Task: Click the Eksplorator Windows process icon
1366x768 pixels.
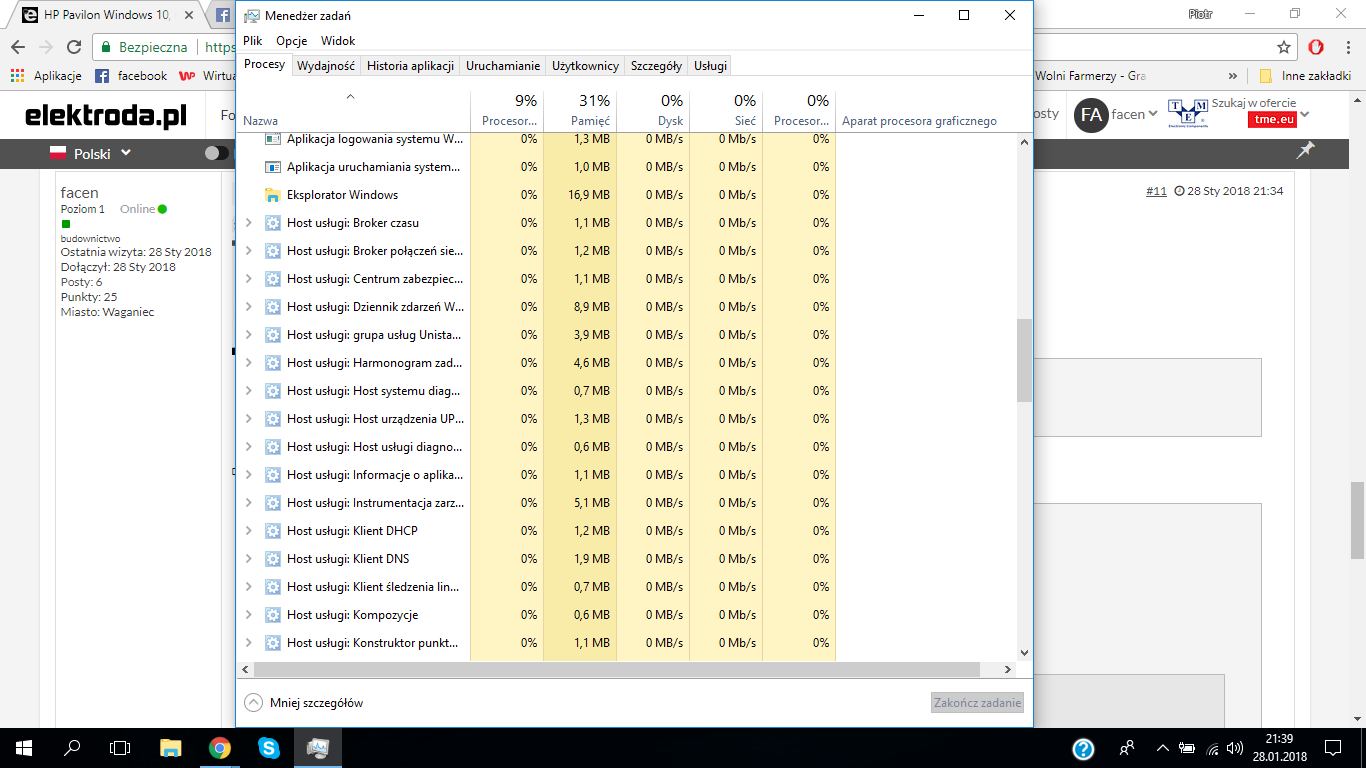Action: tap(272, 195)
